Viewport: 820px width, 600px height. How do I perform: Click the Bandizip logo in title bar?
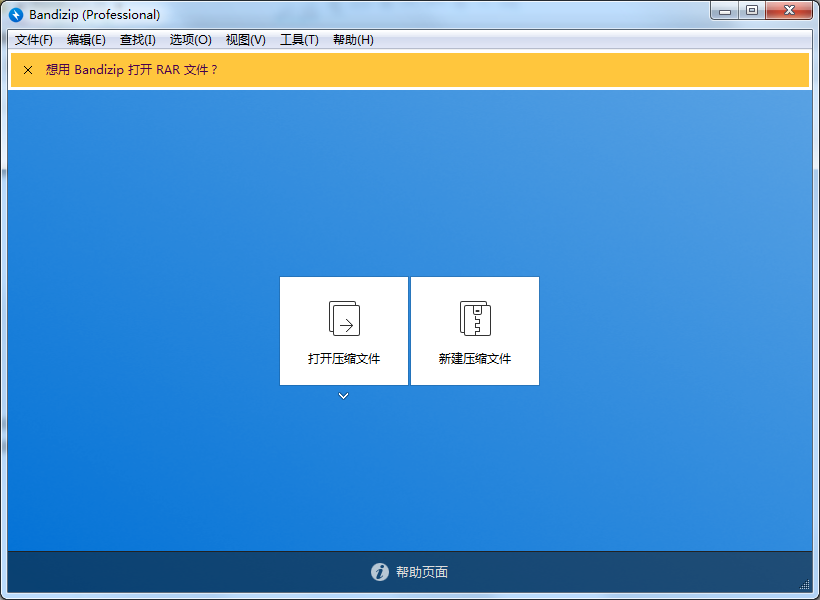pos(16,15)
